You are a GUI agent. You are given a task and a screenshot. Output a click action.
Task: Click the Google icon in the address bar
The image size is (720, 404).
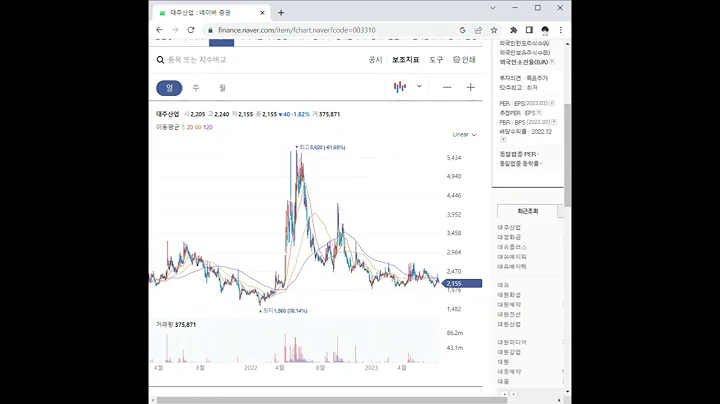(462, 30)
